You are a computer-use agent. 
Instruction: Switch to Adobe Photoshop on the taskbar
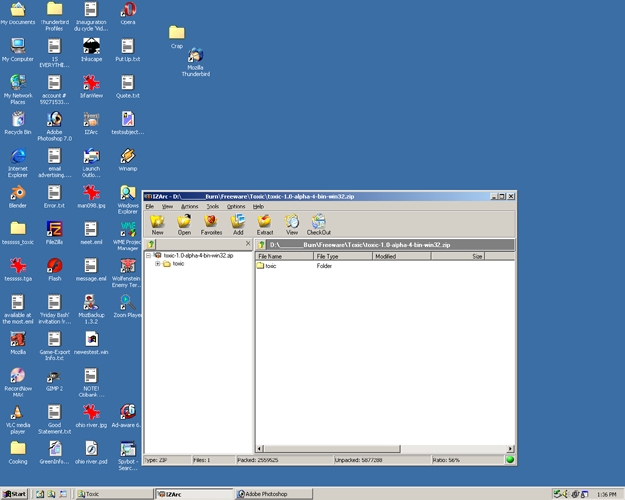[274, 494]
